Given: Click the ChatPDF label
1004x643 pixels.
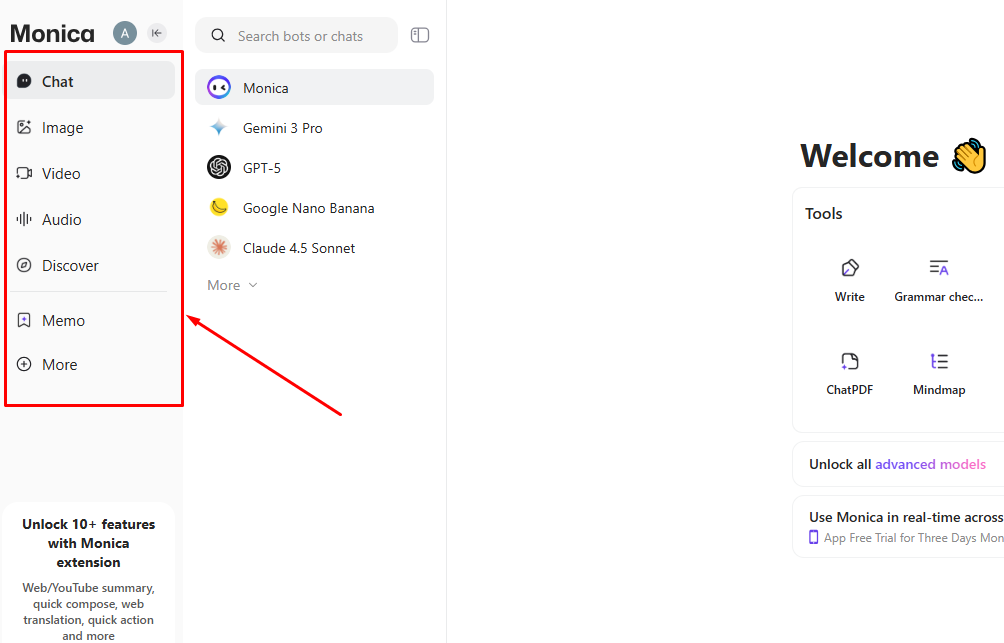Looking at the screenshot, I should coord(850,389).
